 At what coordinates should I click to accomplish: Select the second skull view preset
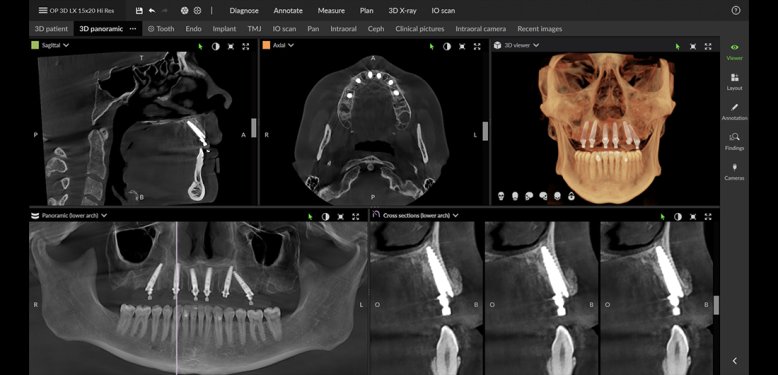[x=515, y=196]
